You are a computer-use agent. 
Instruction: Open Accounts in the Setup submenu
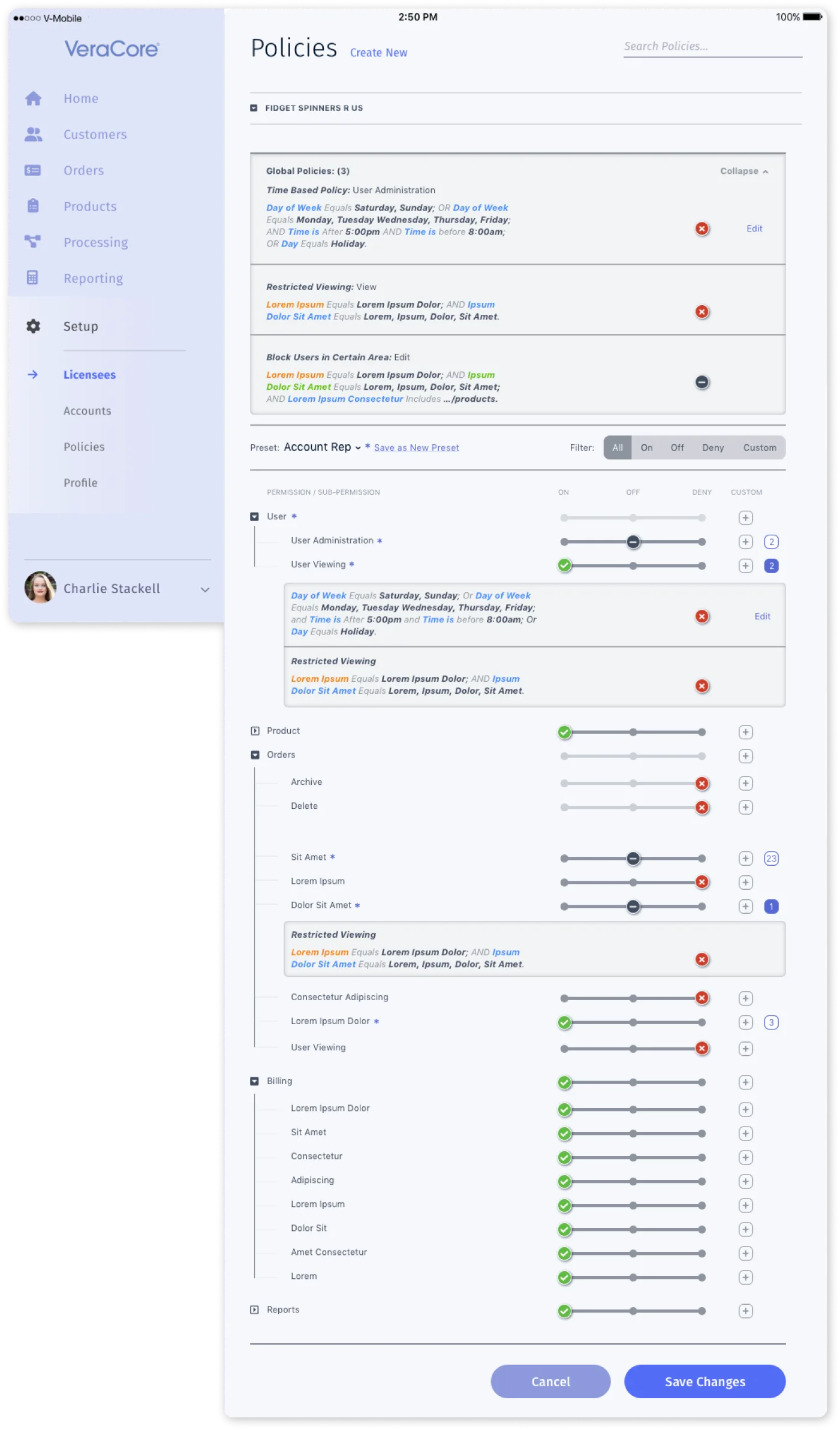click(88, 411)
